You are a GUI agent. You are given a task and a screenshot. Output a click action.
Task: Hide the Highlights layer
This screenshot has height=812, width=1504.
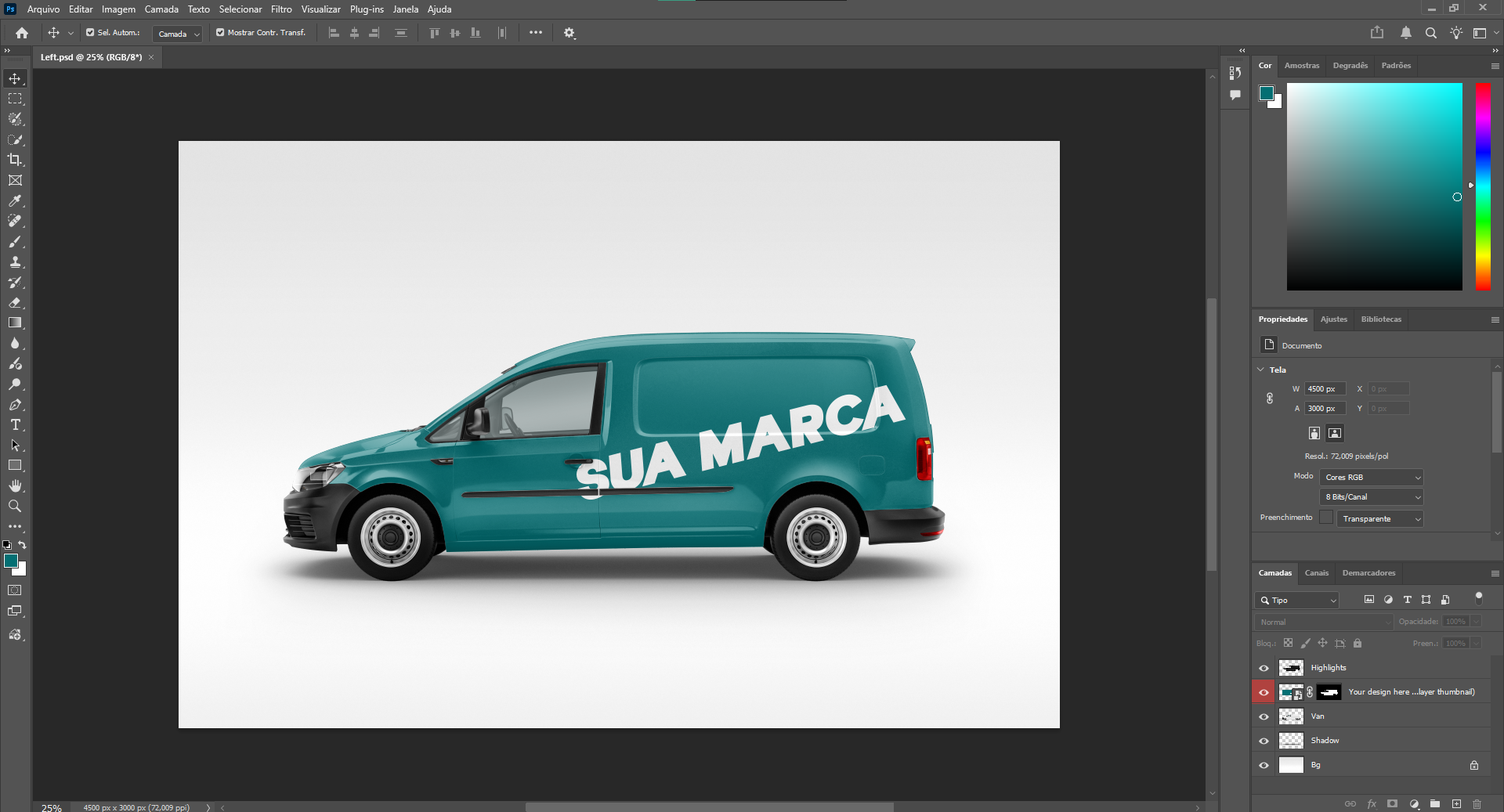pos(1264,668)
